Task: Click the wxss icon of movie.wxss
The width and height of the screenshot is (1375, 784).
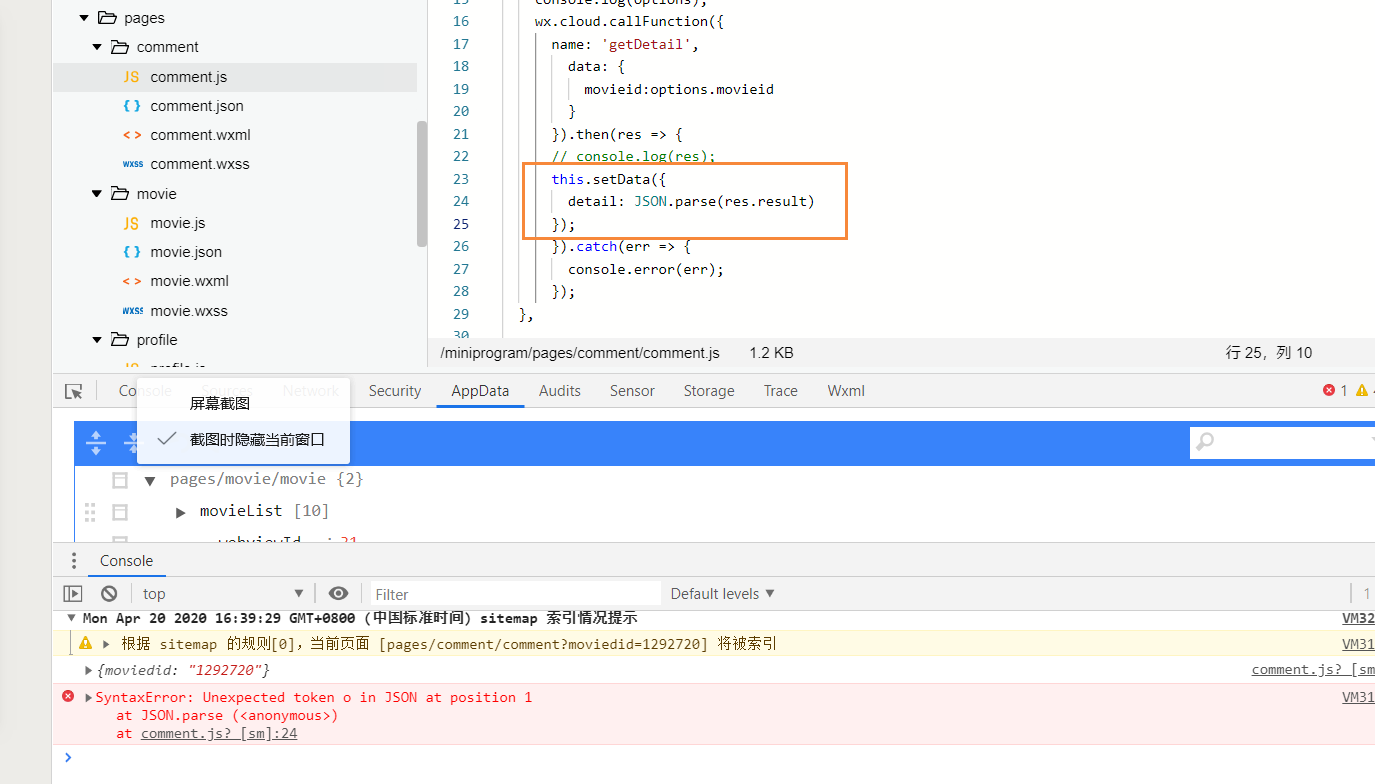Action: (x=132, y=311)
